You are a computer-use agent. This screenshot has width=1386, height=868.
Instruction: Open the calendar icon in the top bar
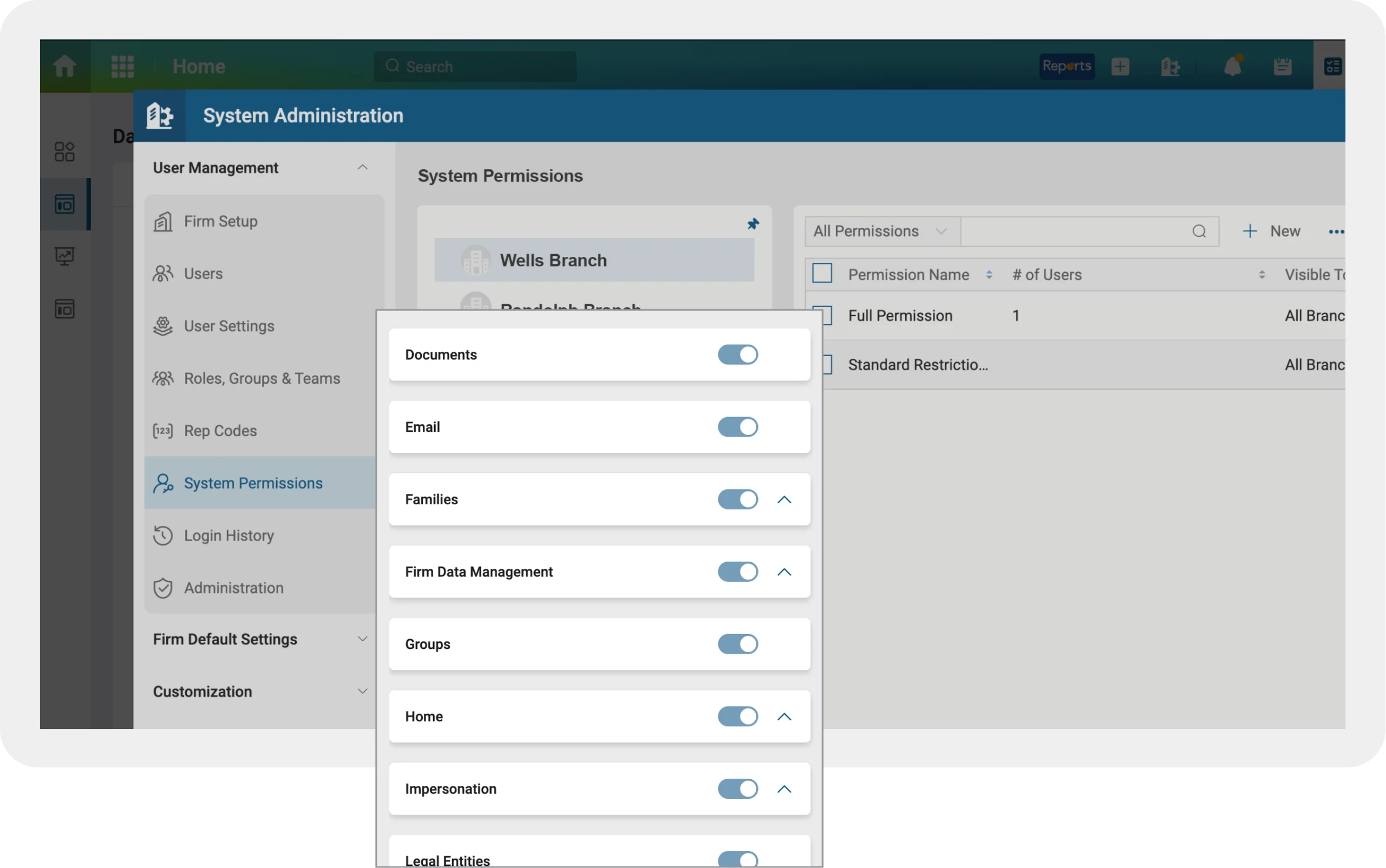pyautogui.click(x=1283, y=65)
